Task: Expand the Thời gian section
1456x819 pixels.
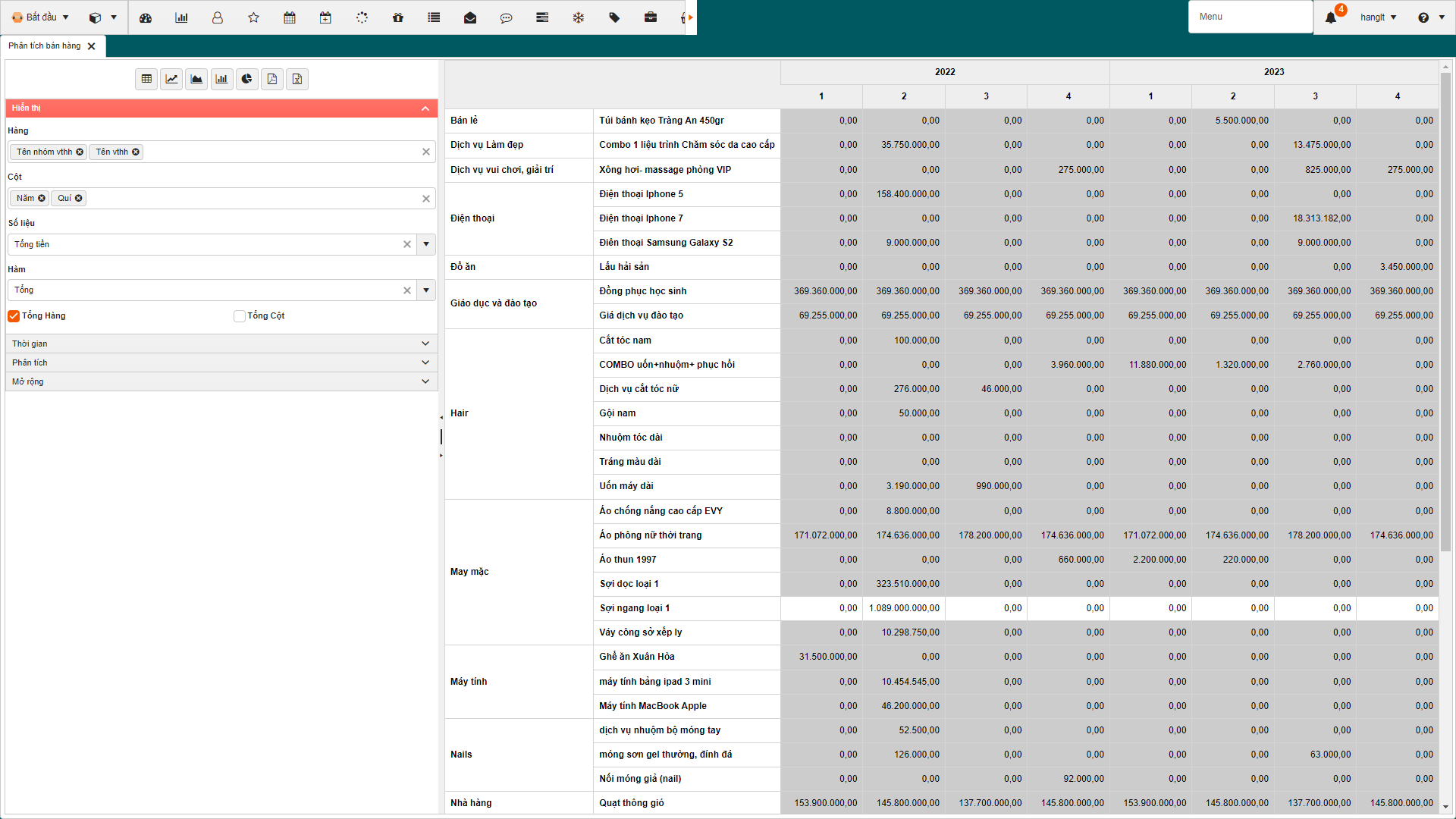Action: coord(221,344)
